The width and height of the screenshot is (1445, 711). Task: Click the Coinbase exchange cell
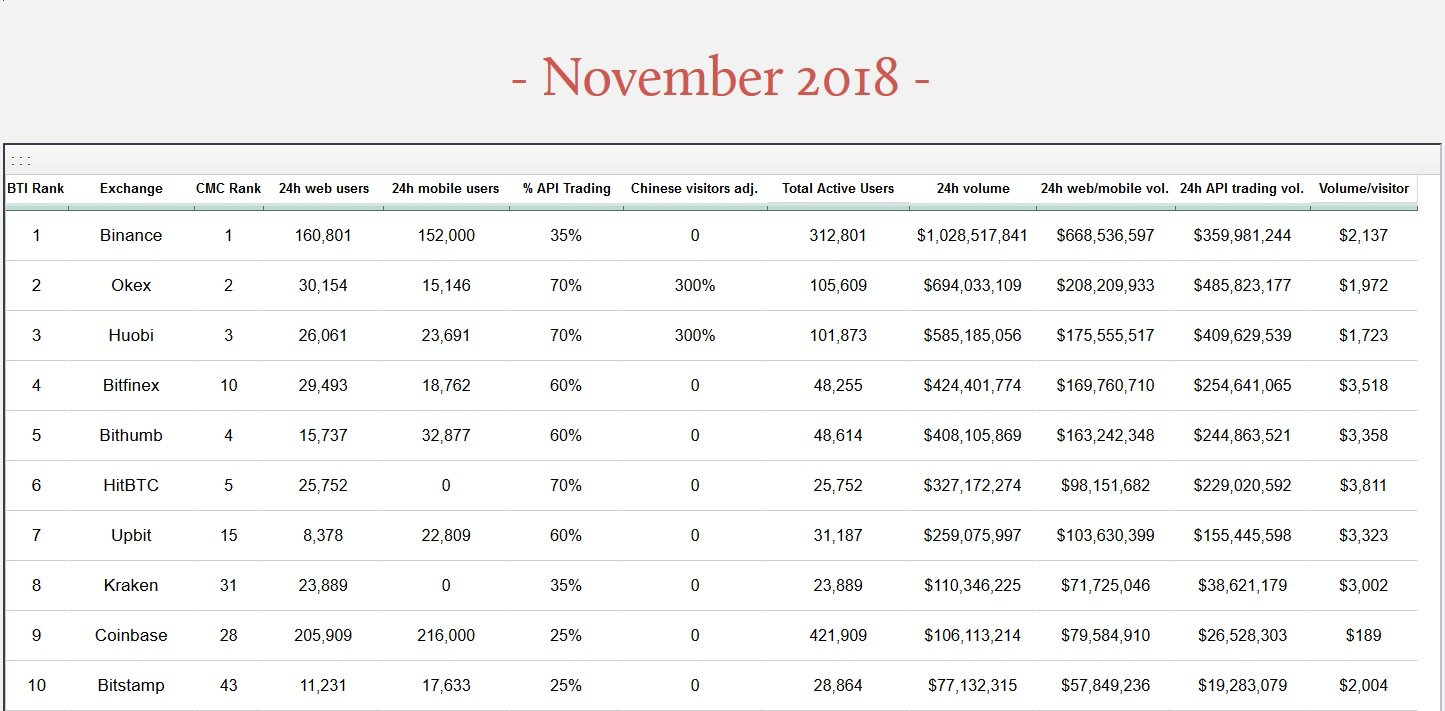(131, 636)
